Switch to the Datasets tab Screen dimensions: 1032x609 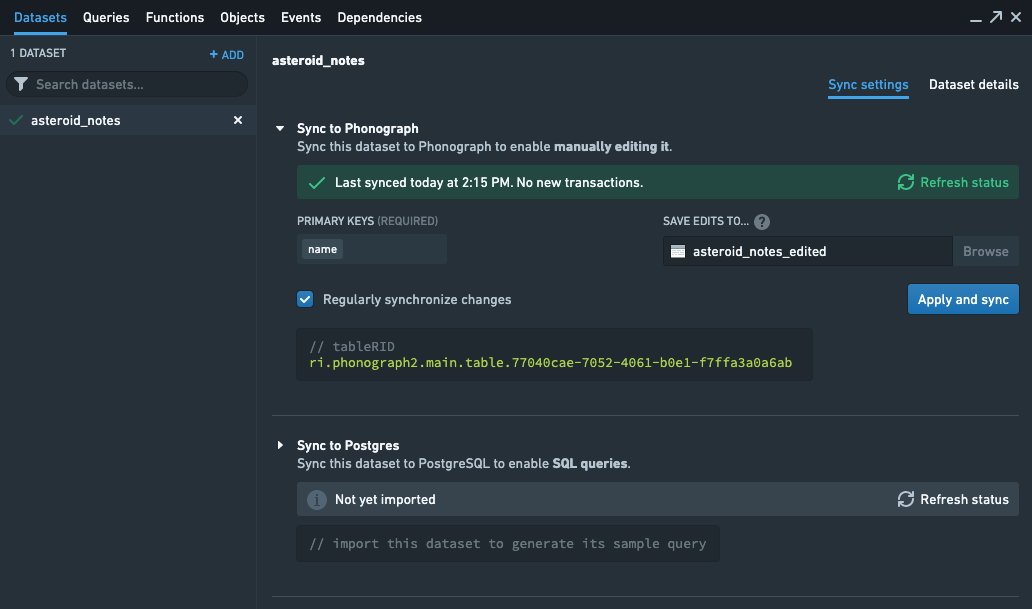click(40, 18)
